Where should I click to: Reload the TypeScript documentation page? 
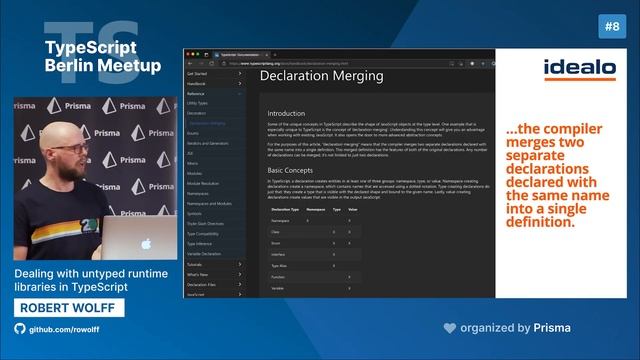pos(211,64)
